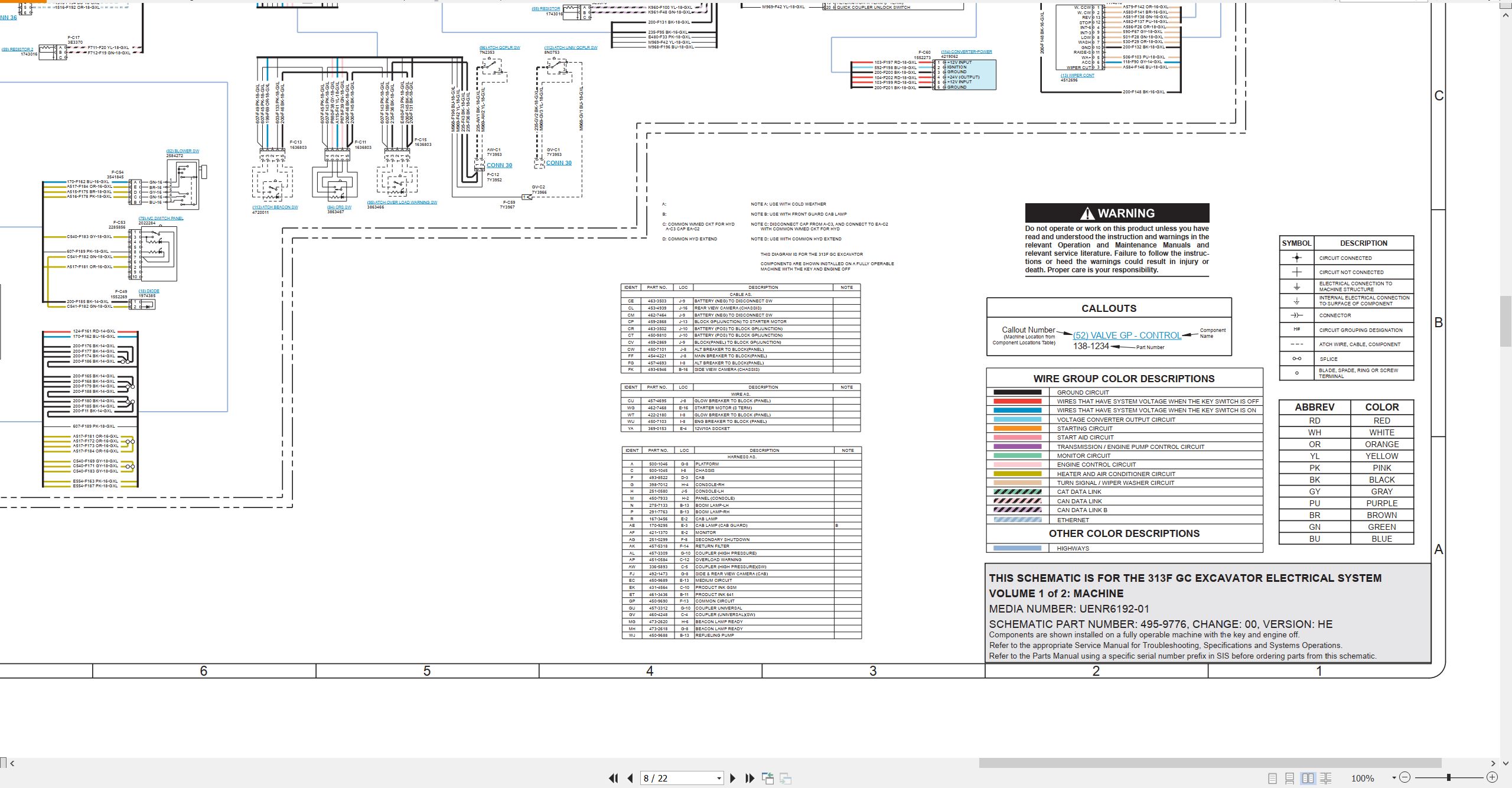The width and height of the screenshot is (1512, 788).
Task: Open the zoom percentage dropdown
Action: (1394, 778)
